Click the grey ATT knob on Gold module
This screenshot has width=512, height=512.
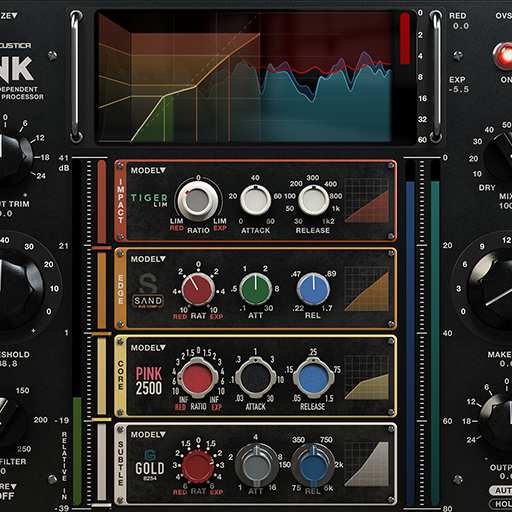coord(256,465)
